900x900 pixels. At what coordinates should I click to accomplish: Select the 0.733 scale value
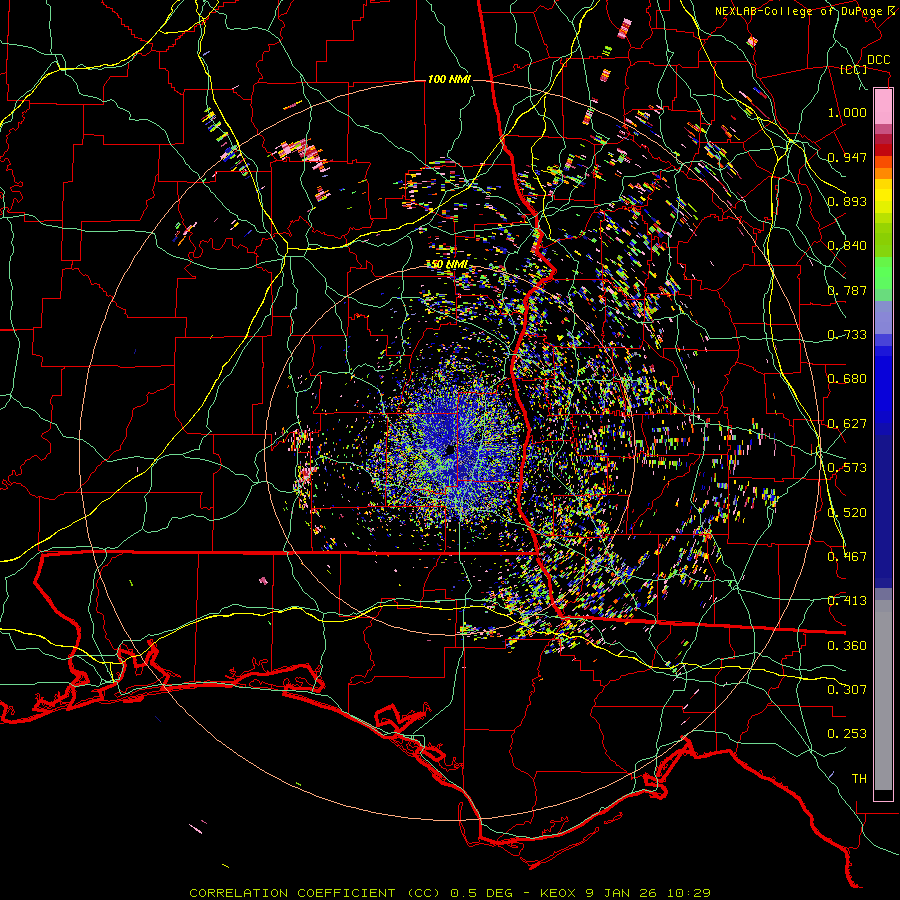click(x=847, y=335)
